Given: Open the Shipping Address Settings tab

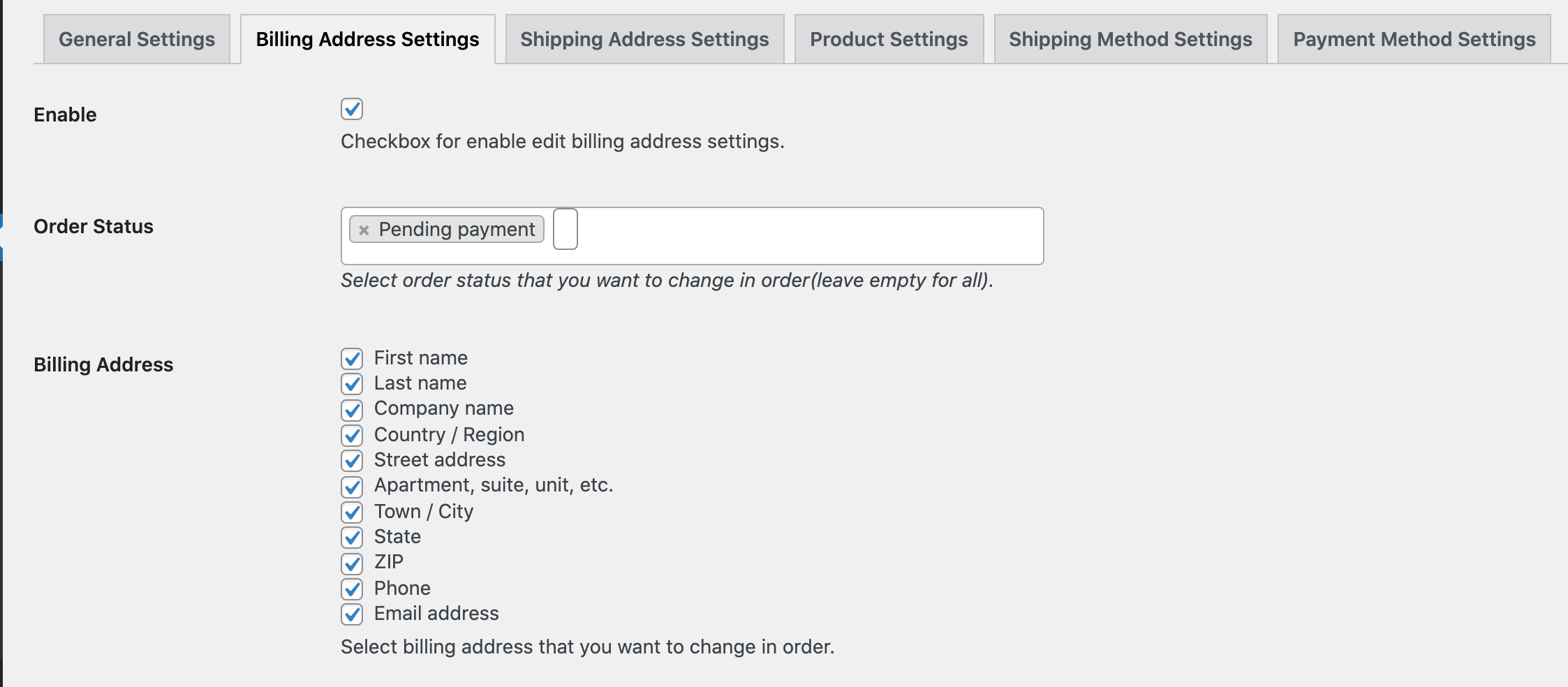Looking at the screenshot, I should tap(644, 39).
